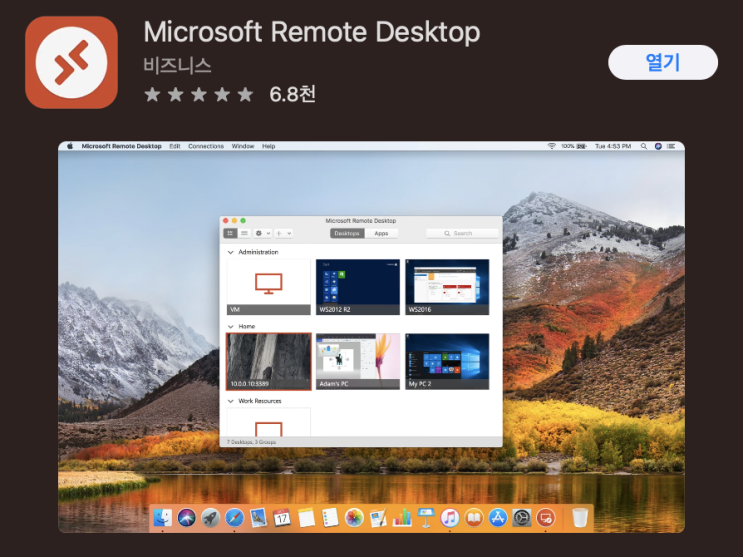
Task: Select the Adam's PC desktop thumbnail
Action: (358, 361)
